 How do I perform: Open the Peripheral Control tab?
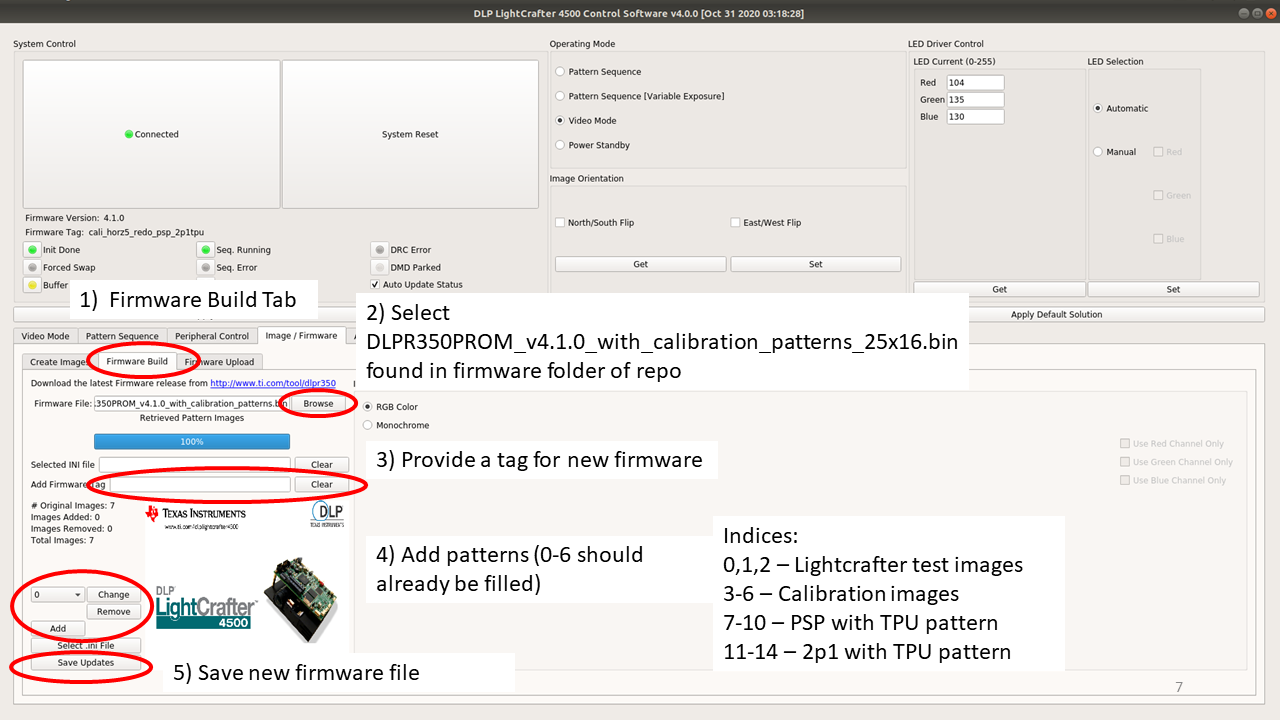point(211,336)
